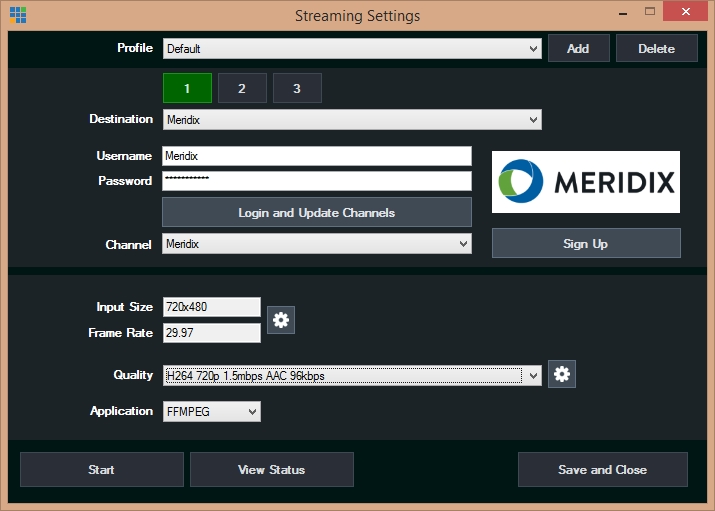Screen dimensions: 715x511
Task: Focus the Username text field
Action: pos(316,156)
